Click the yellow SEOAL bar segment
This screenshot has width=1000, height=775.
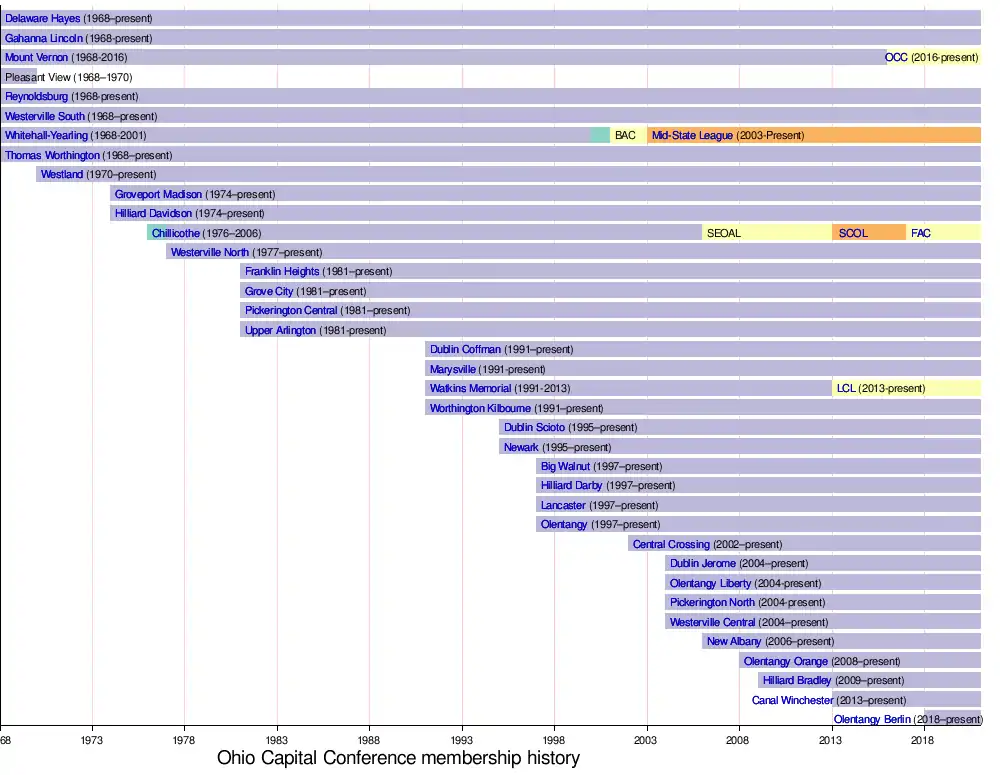pos(766,233)
